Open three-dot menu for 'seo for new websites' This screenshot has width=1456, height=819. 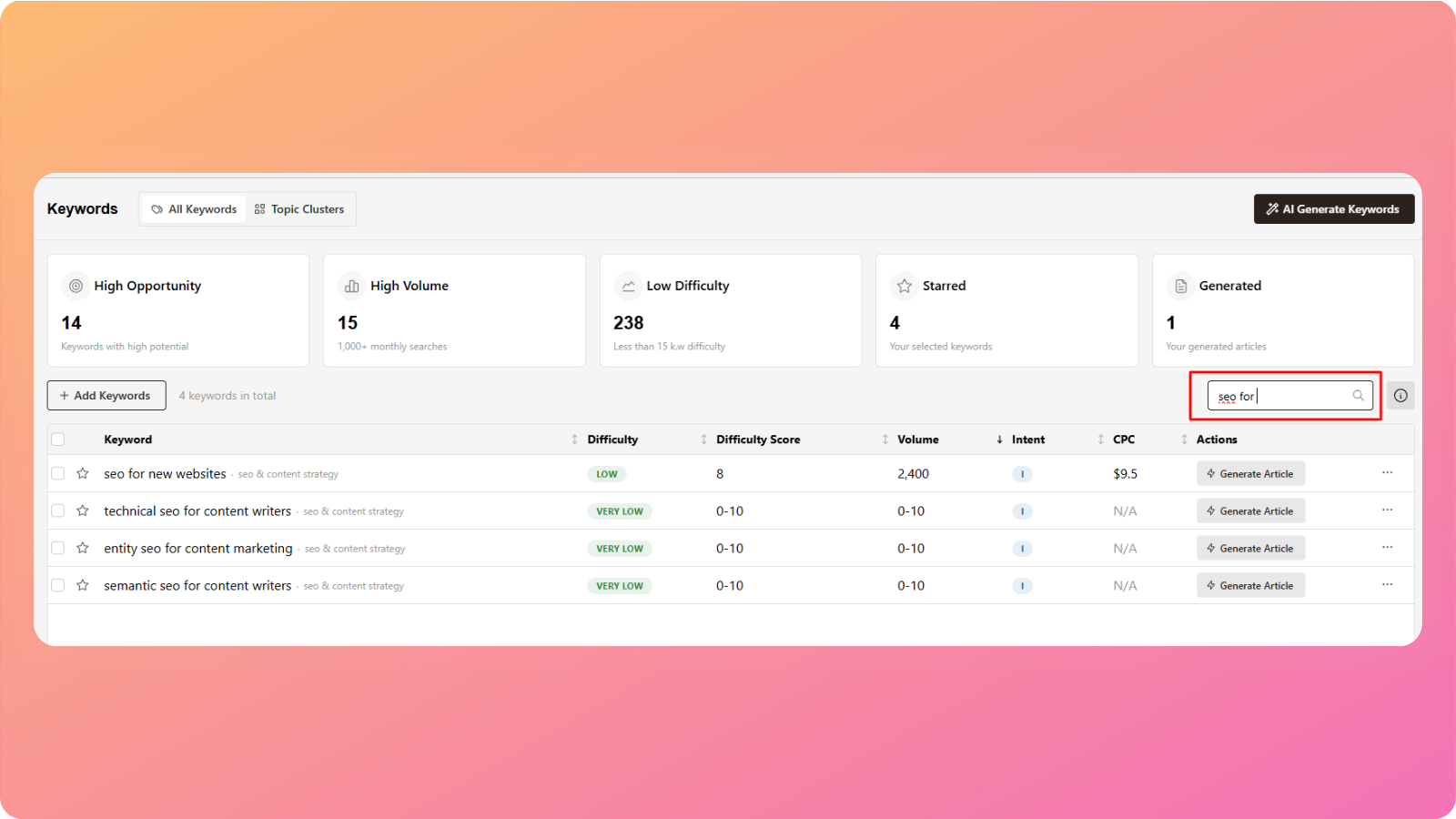point(1387,472)
